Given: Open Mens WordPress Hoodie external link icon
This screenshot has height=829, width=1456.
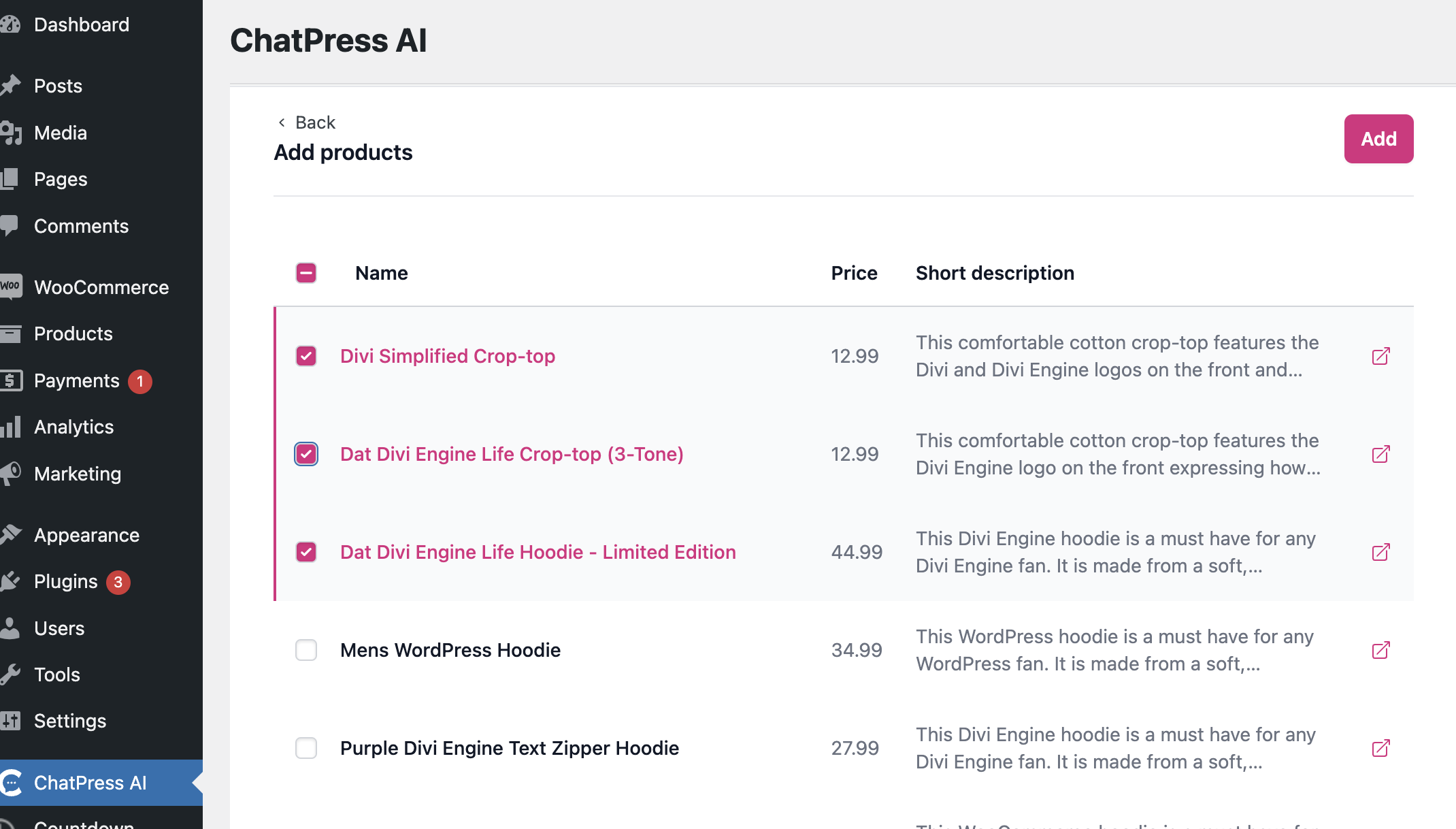Looking at the screenshot, I should (1381, 650).
